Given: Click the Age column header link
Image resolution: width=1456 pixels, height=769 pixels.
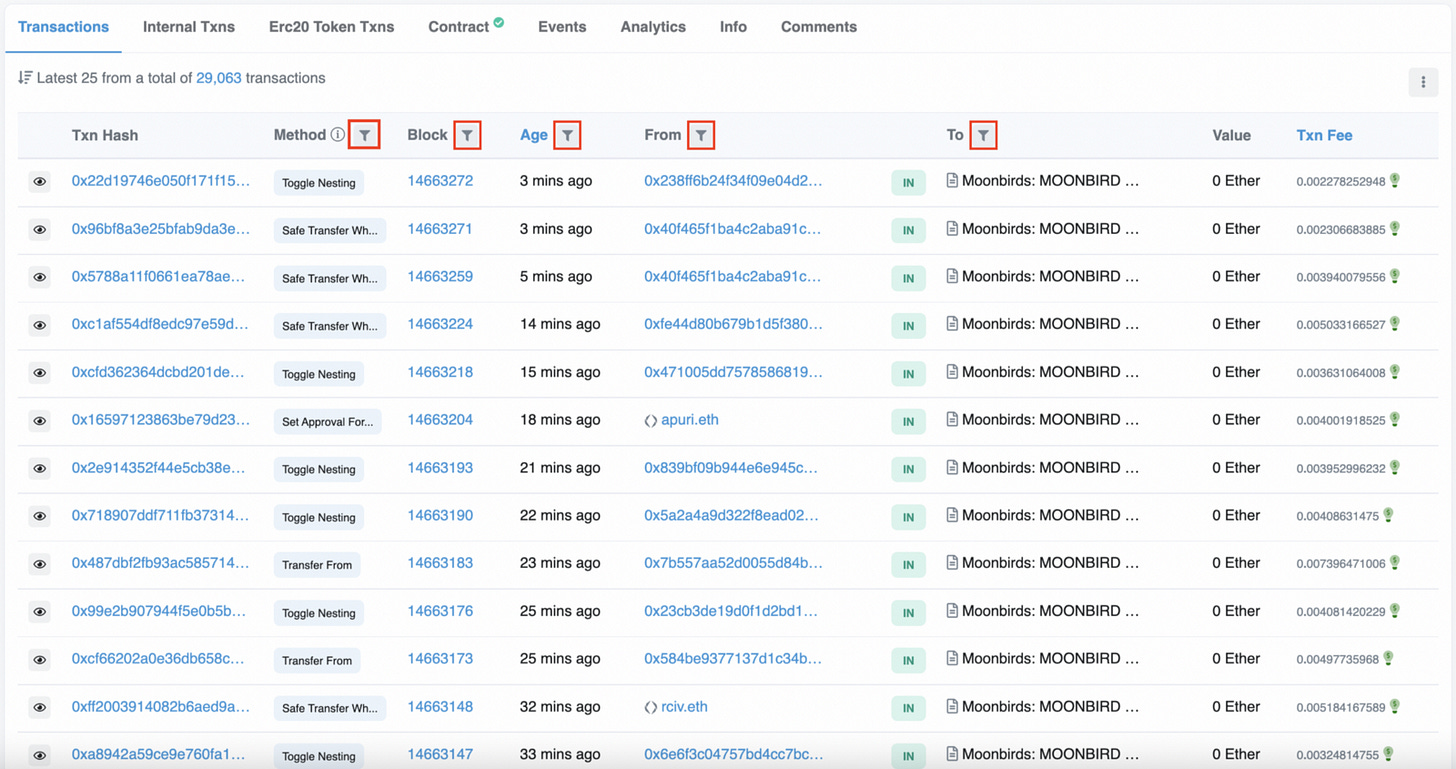Looking at the screenshot, I should point(534,135).
